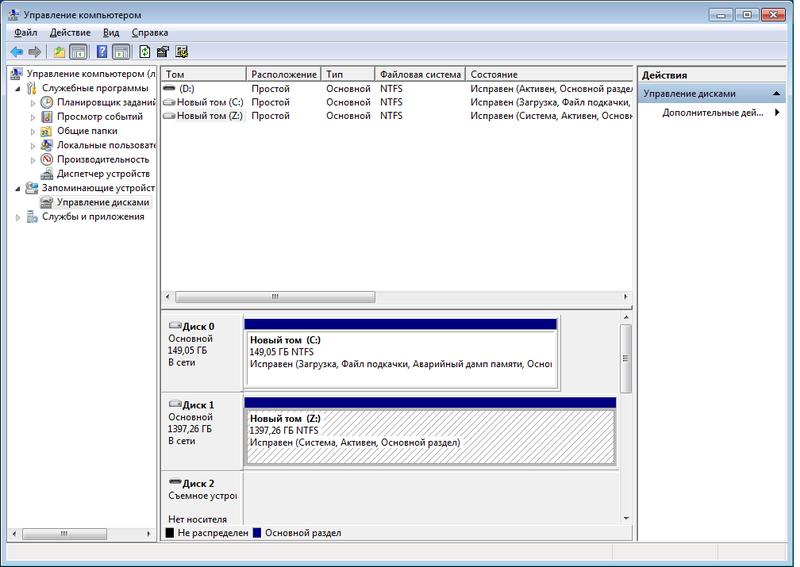Image resolution: width=800 pixels, height=567 pixels.
Task: Sort by the Состояние column header
Action: tap(549, 75)
